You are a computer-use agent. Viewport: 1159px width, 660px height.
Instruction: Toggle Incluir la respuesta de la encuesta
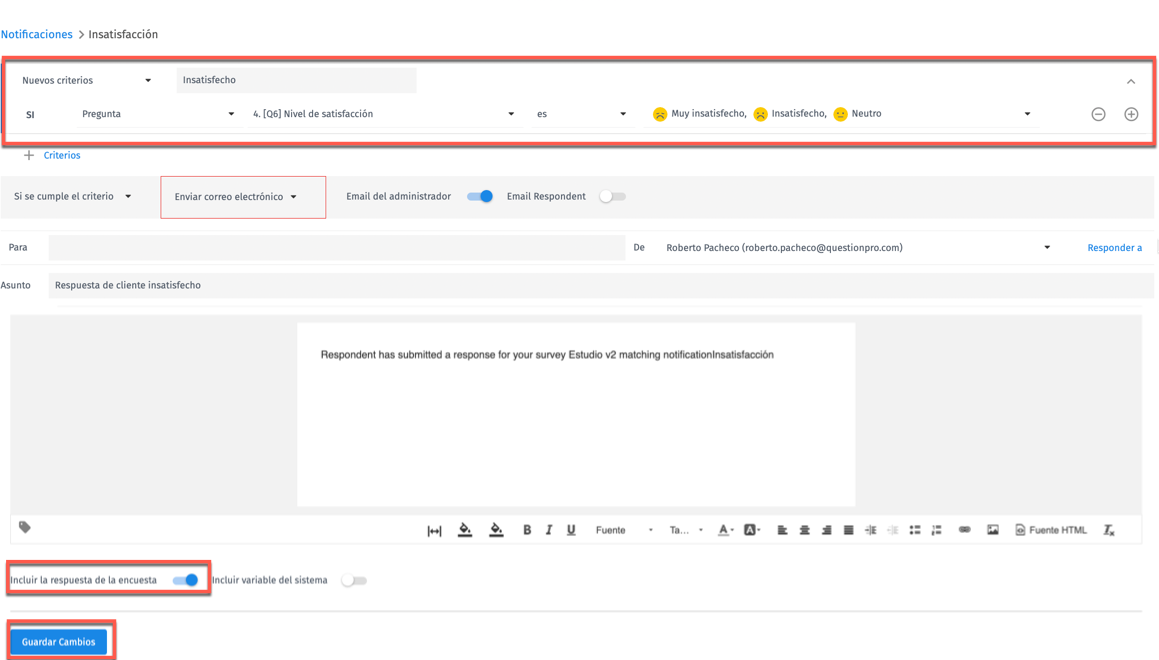[x=186, y=580]
